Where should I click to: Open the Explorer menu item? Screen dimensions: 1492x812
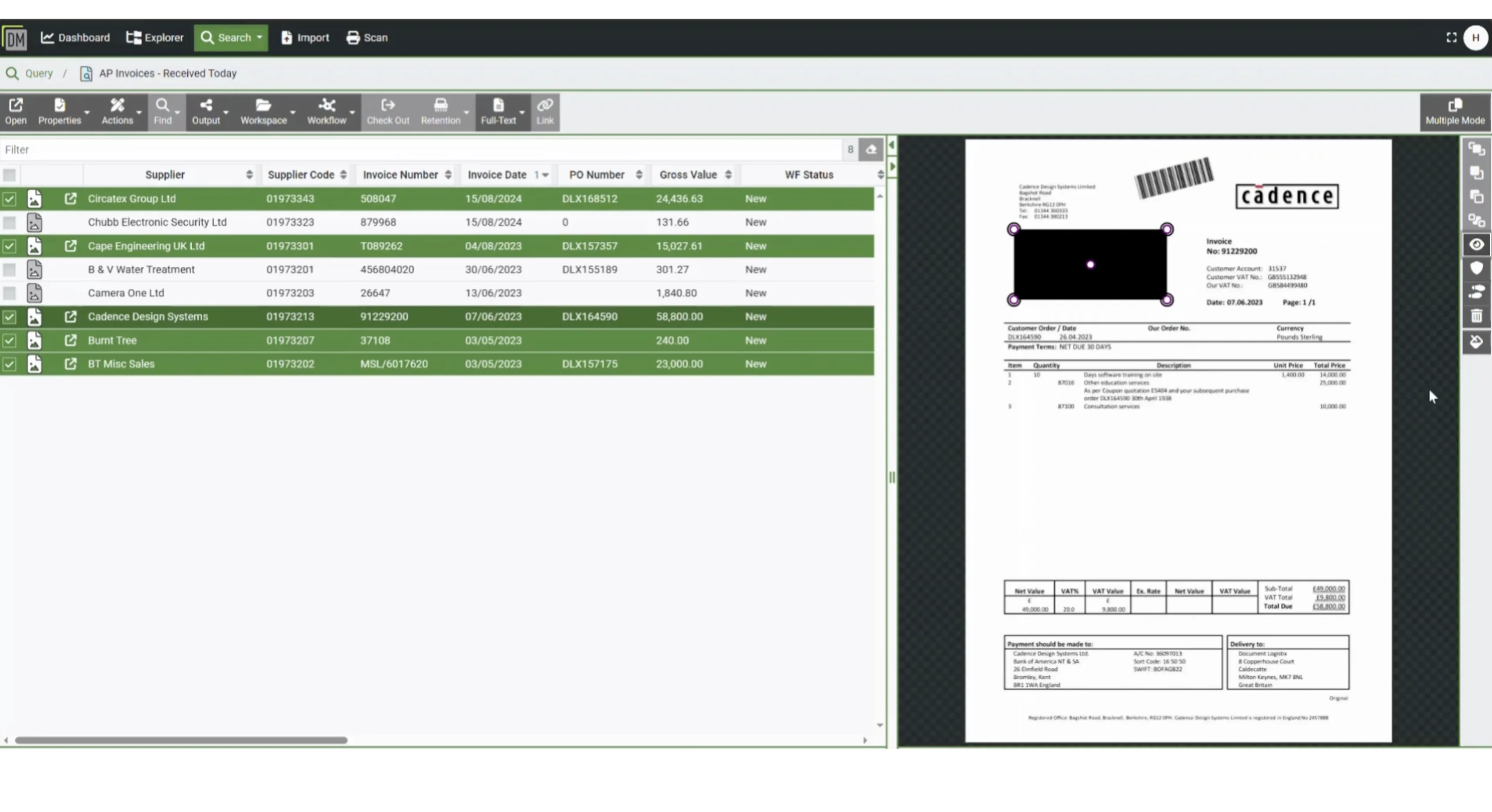[155, 38]
